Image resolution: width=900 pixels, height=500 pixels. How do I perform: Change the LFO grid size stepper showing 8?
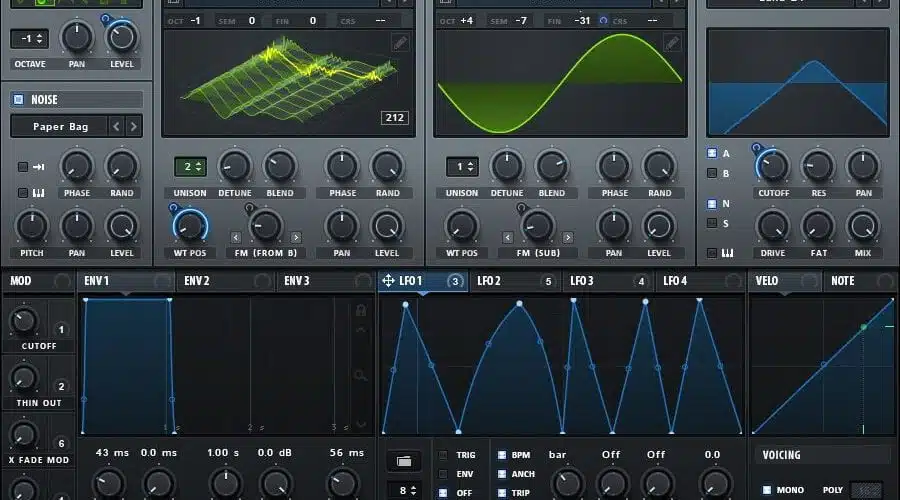click(x=405, y=490)
